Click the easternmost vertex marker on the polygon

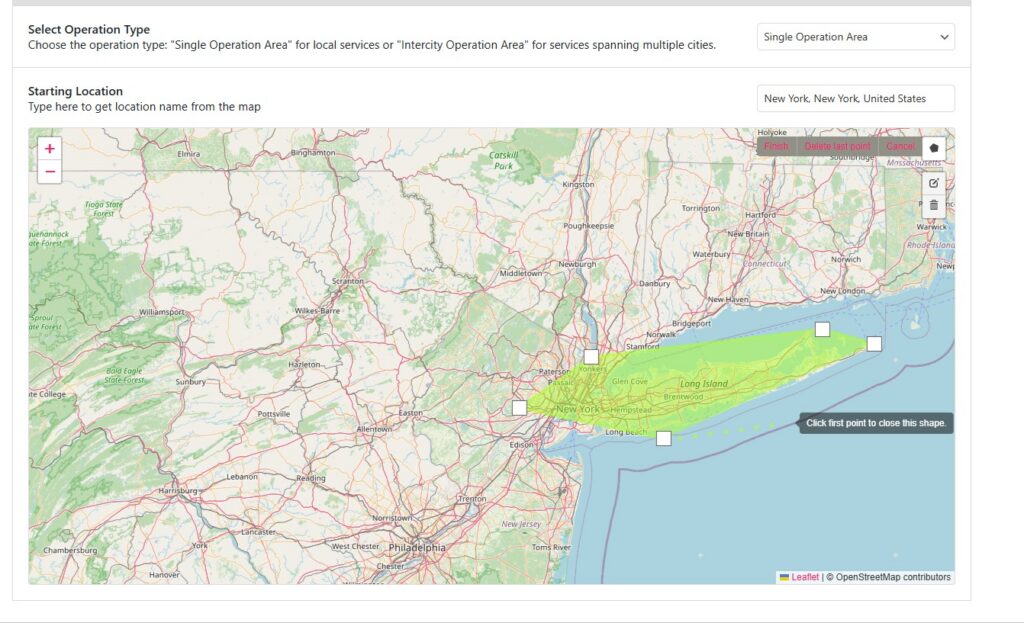coord(876,343)
